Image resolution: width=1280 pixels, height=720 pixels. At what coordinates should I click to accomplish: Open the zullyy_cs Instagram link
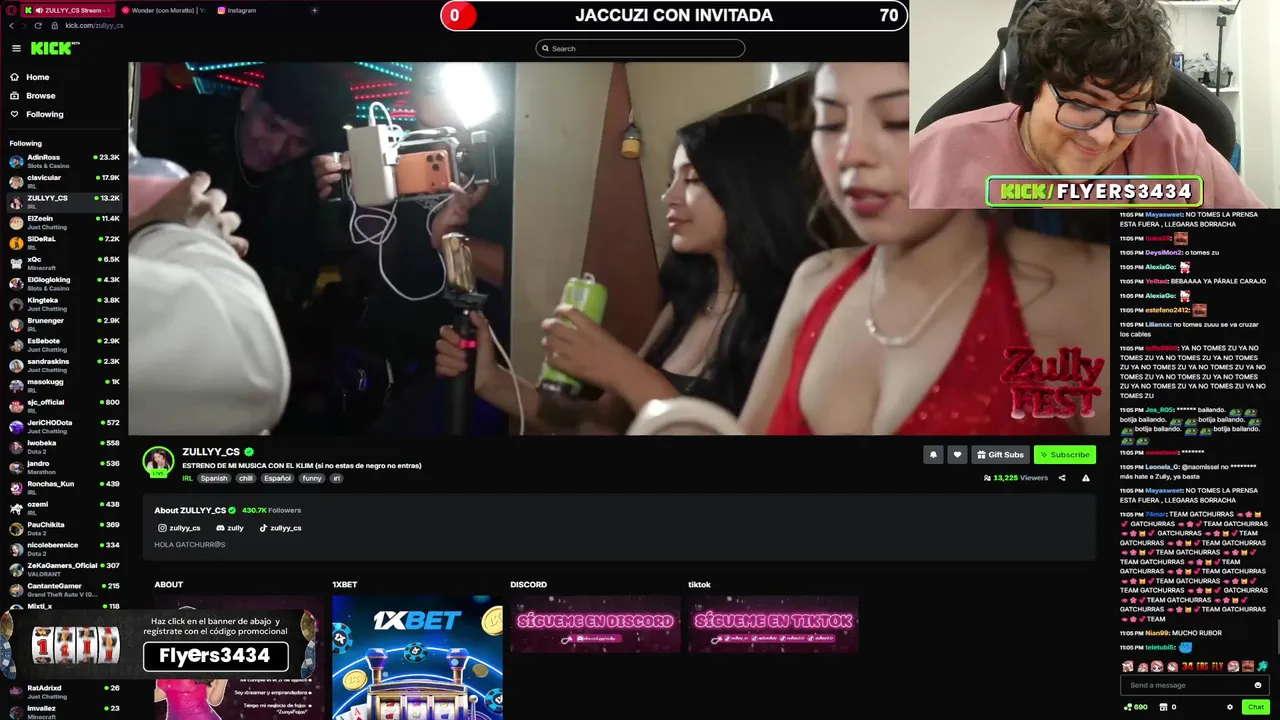[179, 528]
